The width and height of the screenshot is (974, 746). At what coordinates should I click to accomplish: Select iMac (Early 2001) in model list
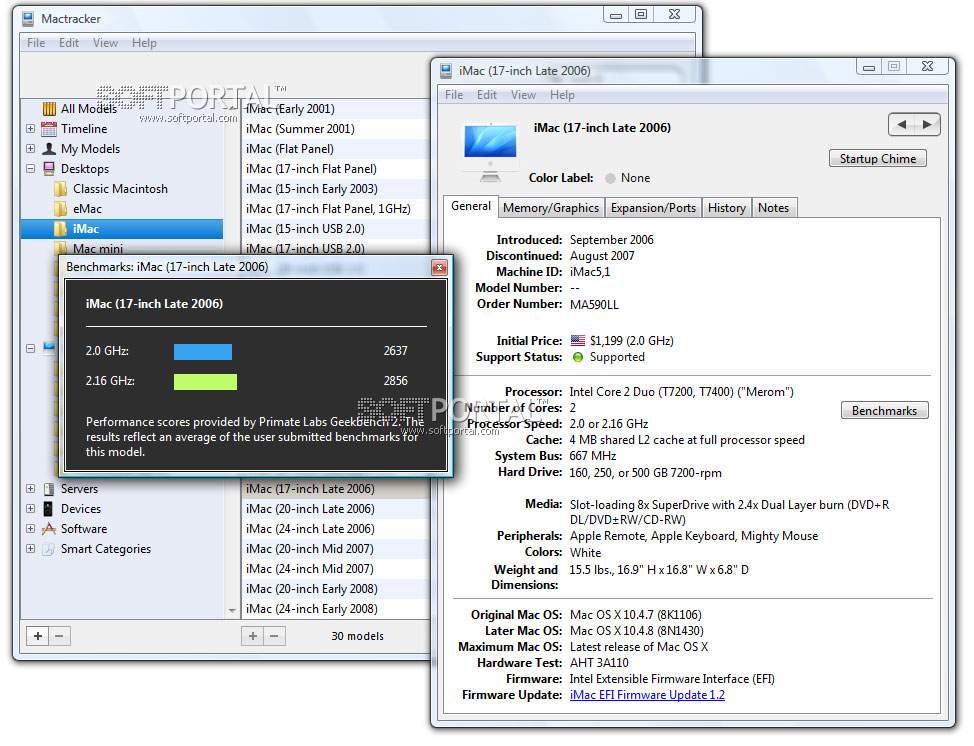click(x=336, y=109)
